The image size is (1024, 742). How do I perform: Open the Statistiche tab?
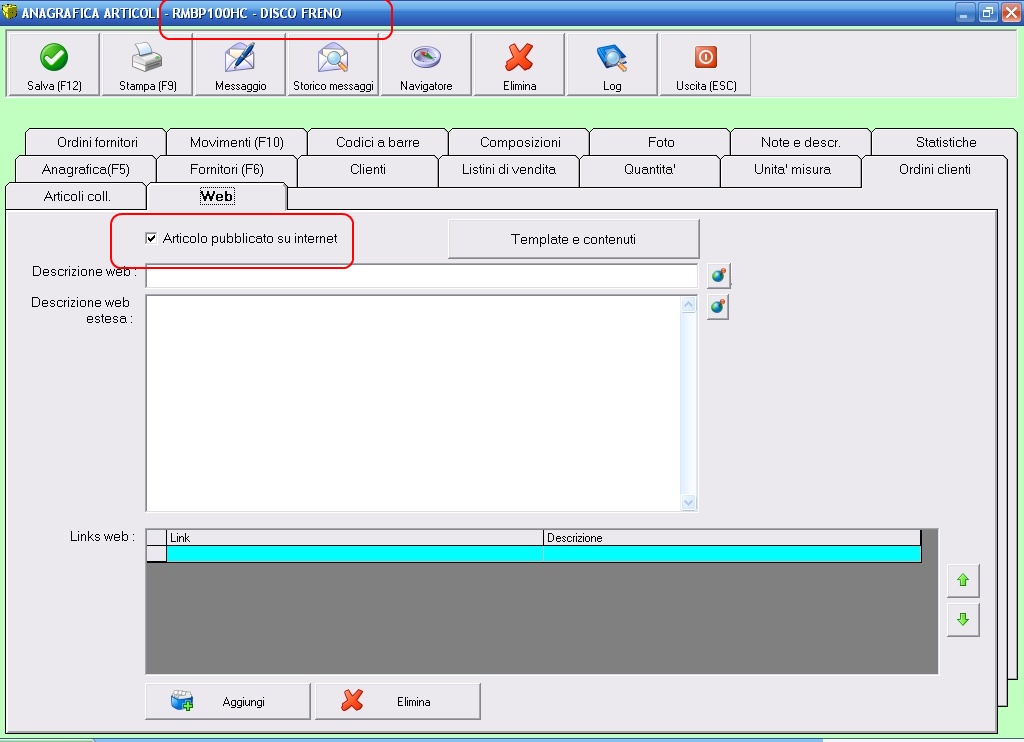(946, 142)
